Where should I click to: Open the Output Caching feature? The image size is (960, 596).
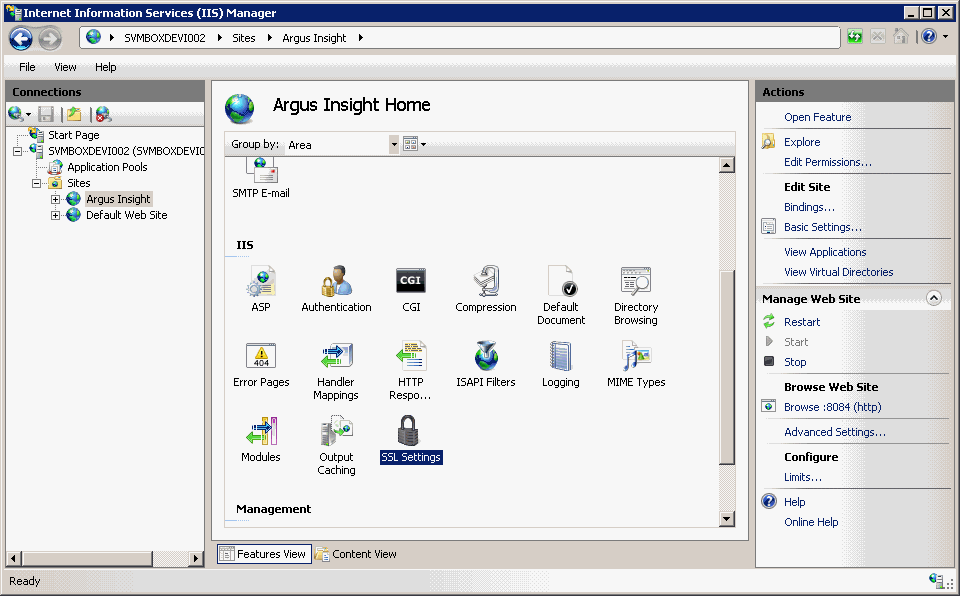point(336,445)
